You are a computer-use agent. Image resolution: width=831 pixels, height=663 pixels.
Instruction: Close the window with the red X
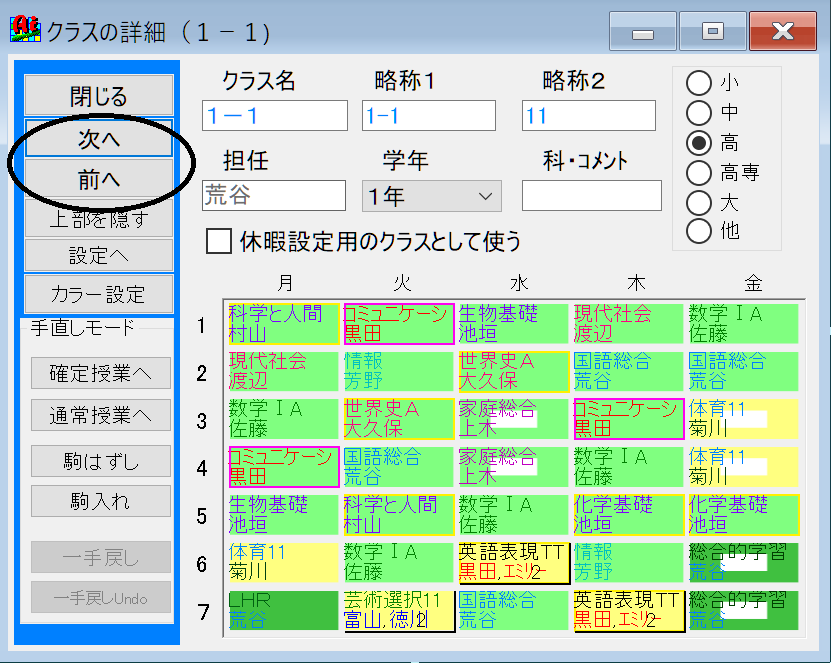pyautogui.click(x=782, y=31)
